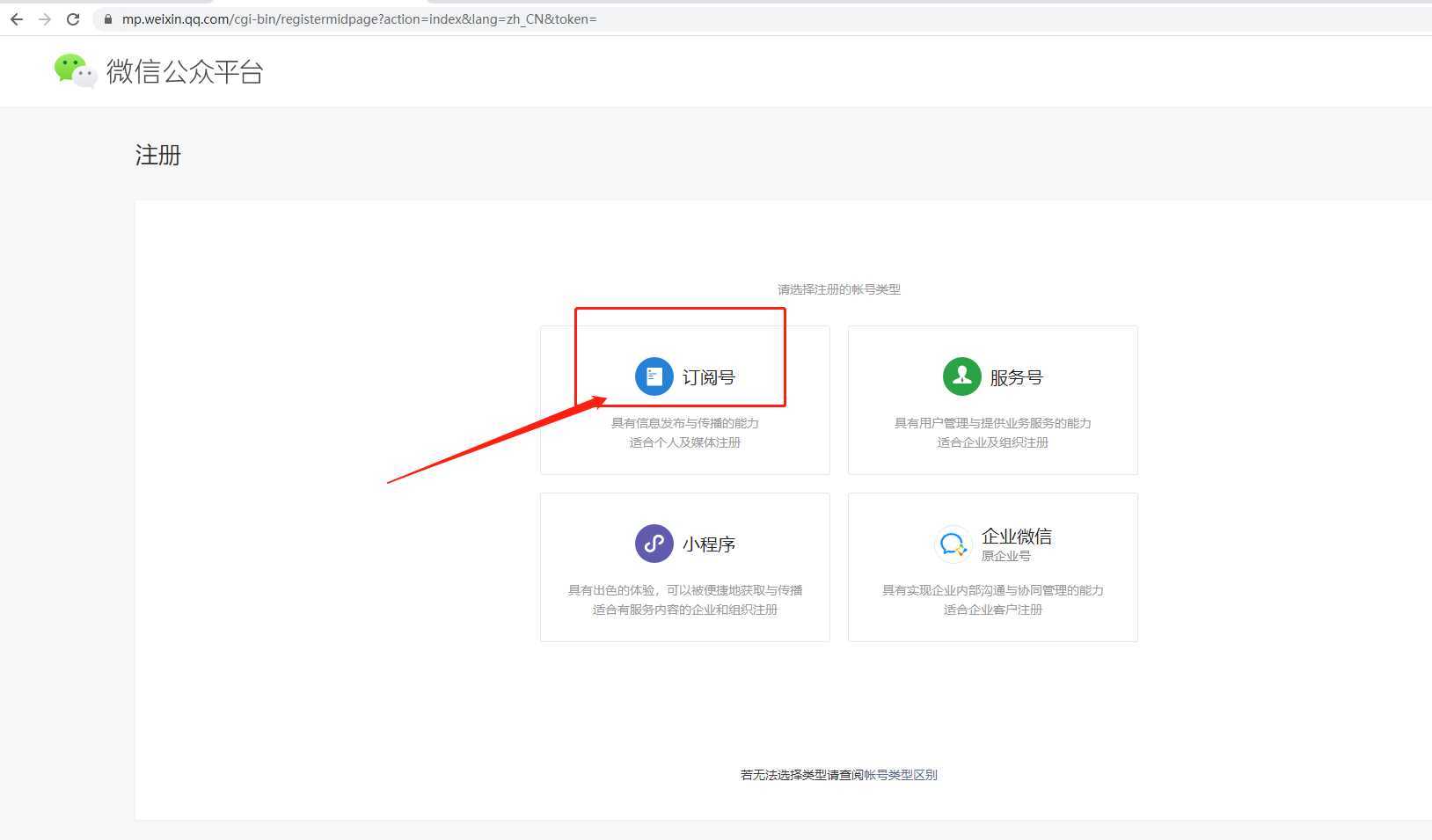Click the browser back arrow
The width and height of the screenshot is (1432, 840).
[17, 19]
